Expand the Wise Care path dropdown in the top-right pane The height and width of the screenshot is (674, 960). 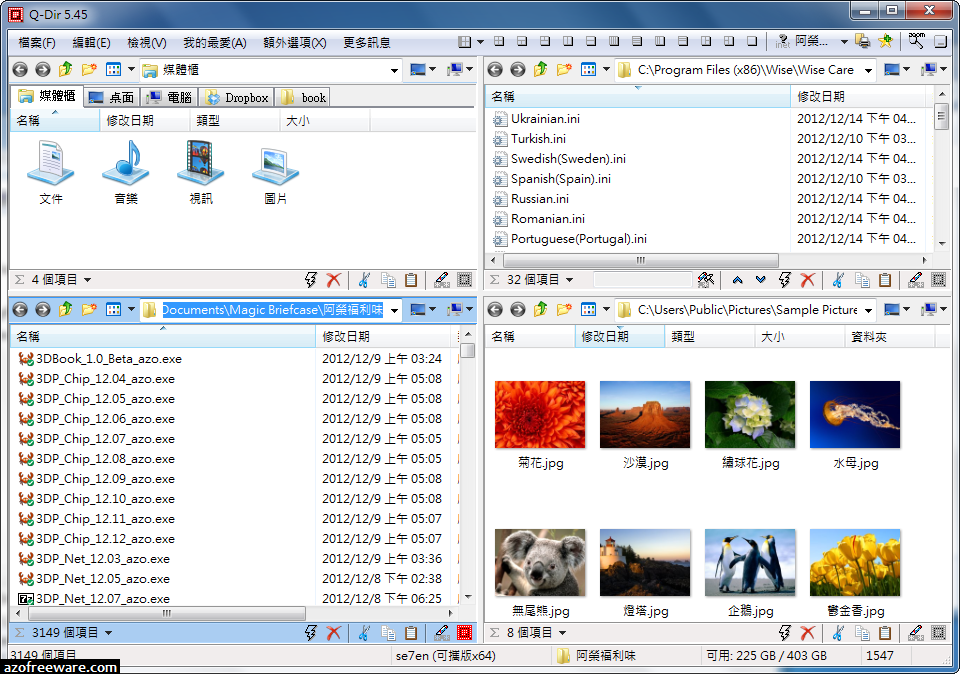coord(868,70)
